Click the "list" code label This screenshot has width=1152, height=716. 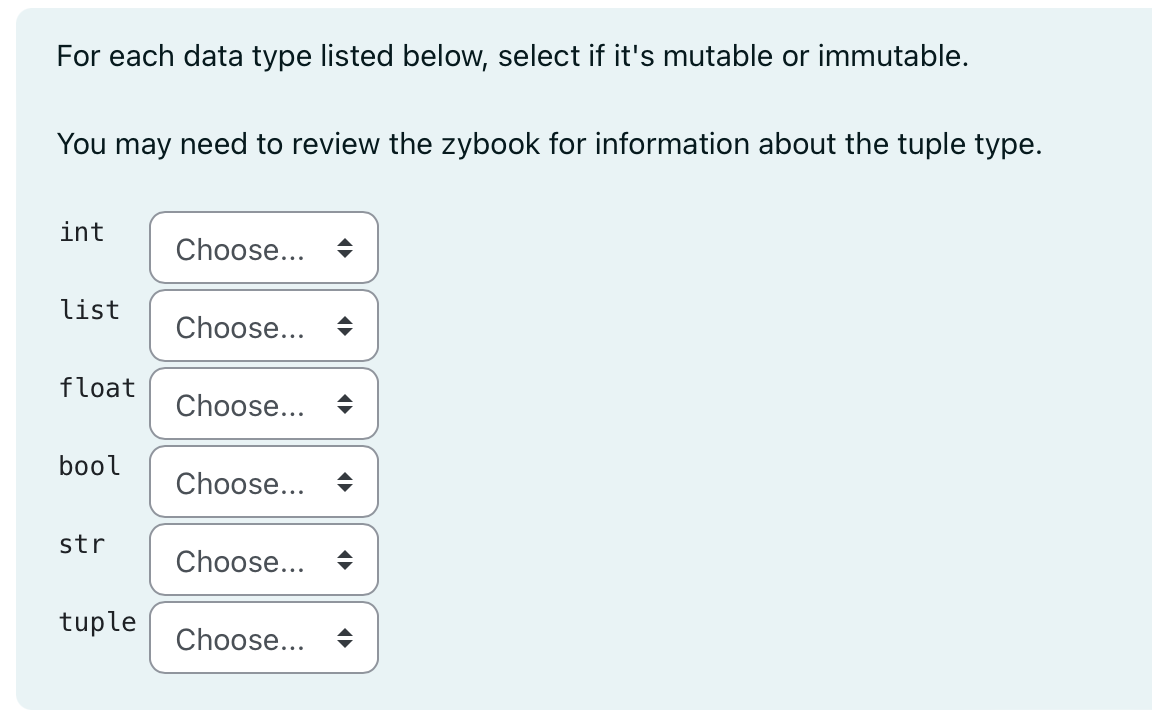click(90, 310)
